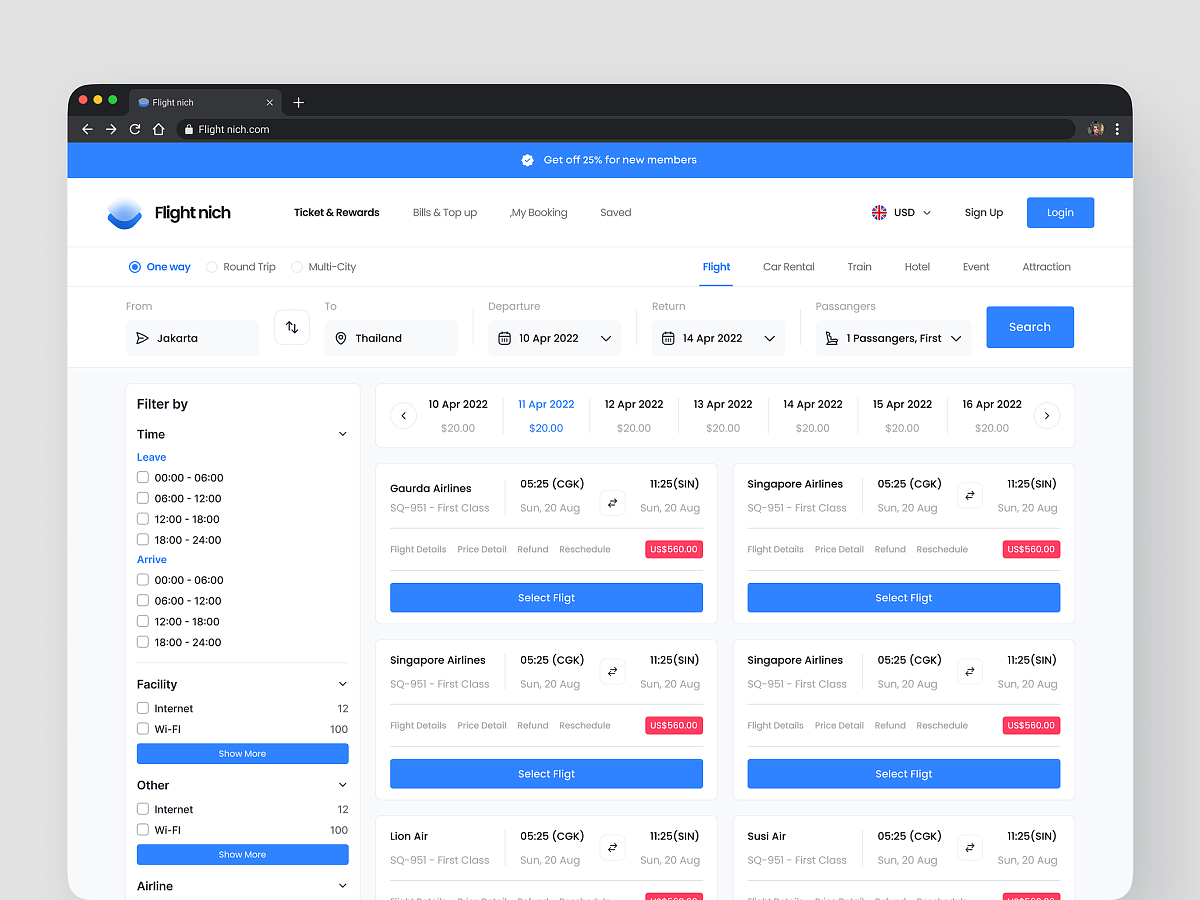The height and width of the screenshot is (900, 1200).
Task: Click the Thailand To input field
Action: pos(391,338)
